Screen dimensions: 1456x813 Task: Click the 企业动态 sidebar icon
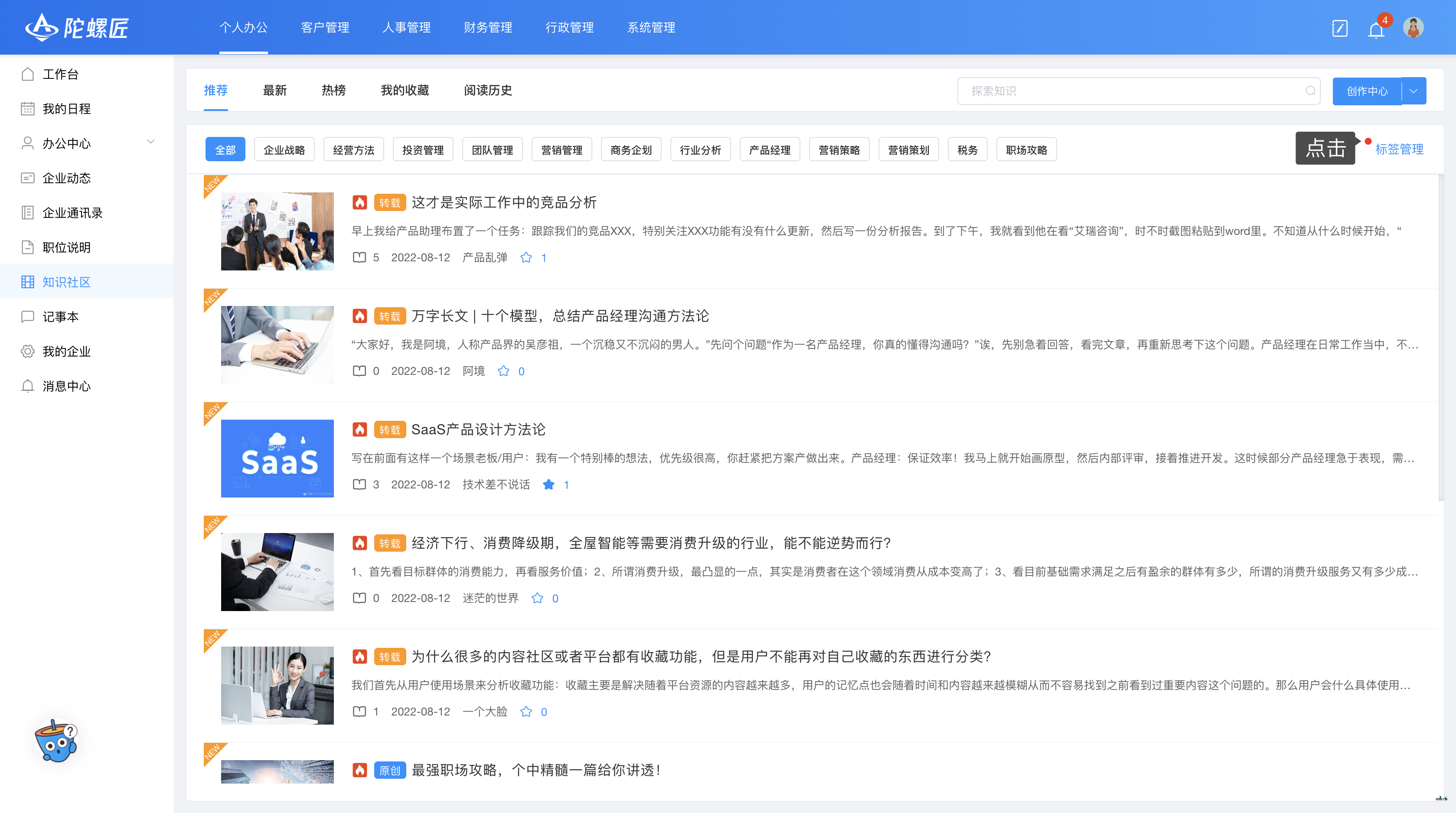(27, 178)
